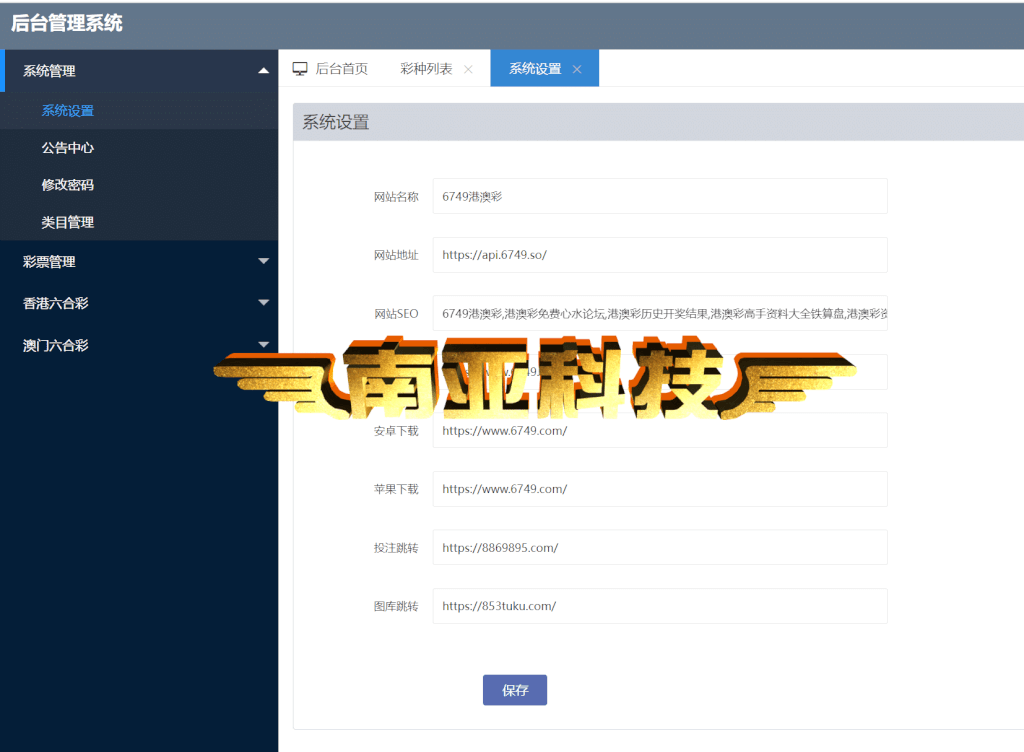The width and height of the screenshot is (1024, 752).
Task: Select the 彩票管理 sidebar heading
Action: click(x=50, y=262)
